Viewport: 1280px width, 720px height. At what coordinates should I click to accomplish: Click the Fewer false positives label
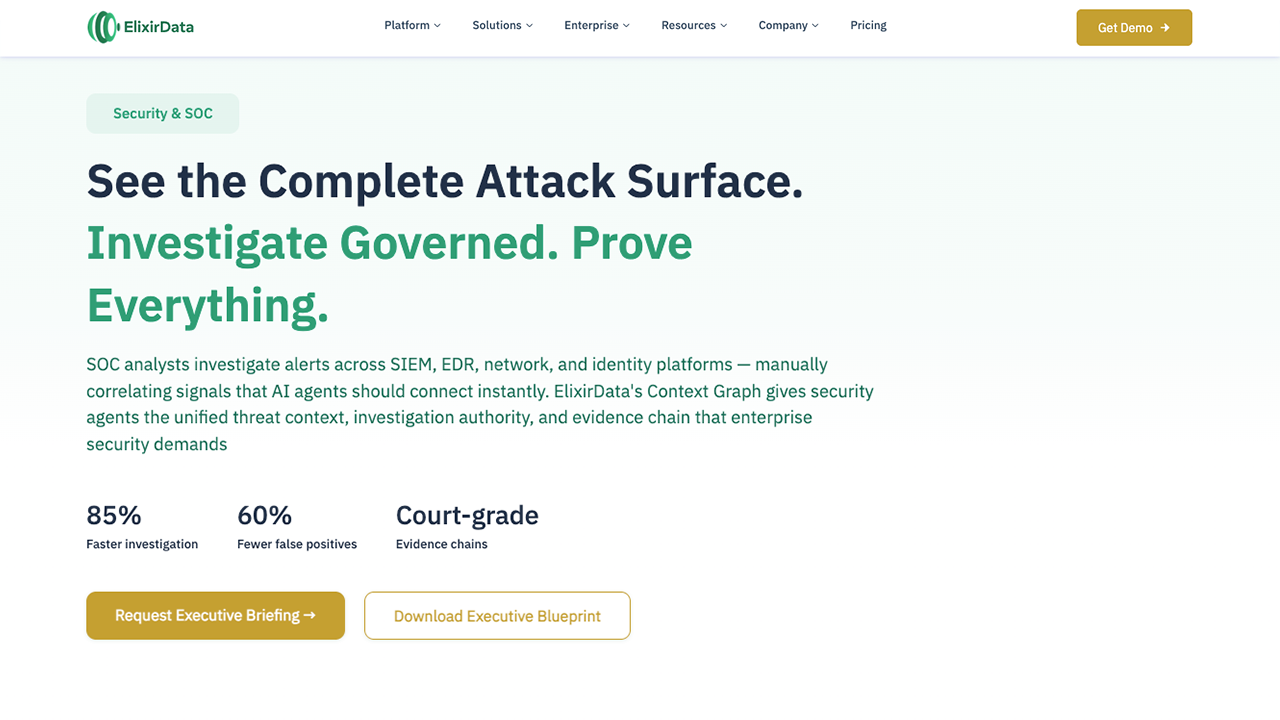[297, 544]
